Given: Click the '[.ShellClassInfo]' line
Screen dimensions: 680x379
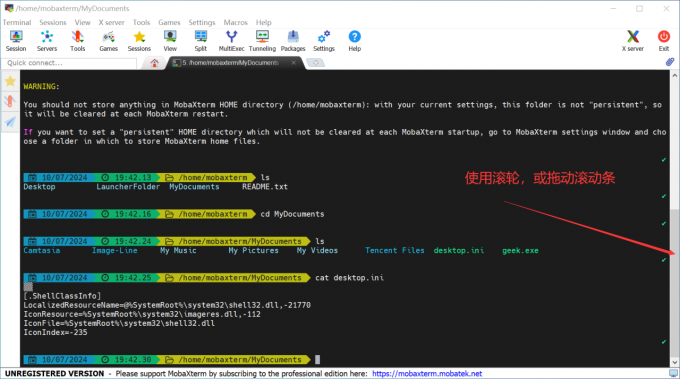Looking at the screenshot, I should tap(62, 296).
